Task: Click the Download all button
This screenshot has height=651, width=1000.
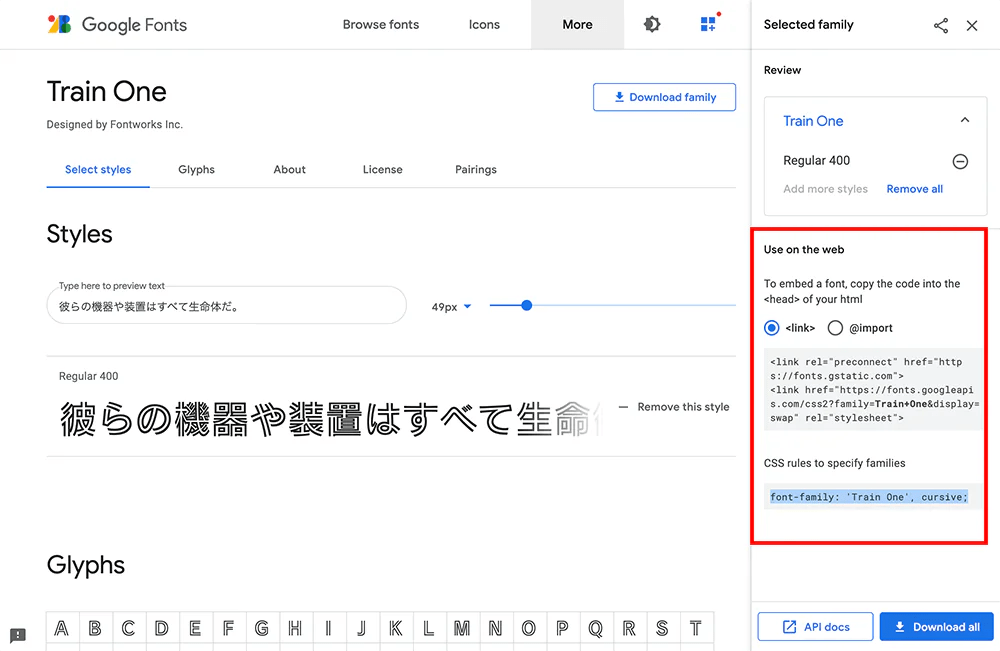Action: click(x=936, y=627)
